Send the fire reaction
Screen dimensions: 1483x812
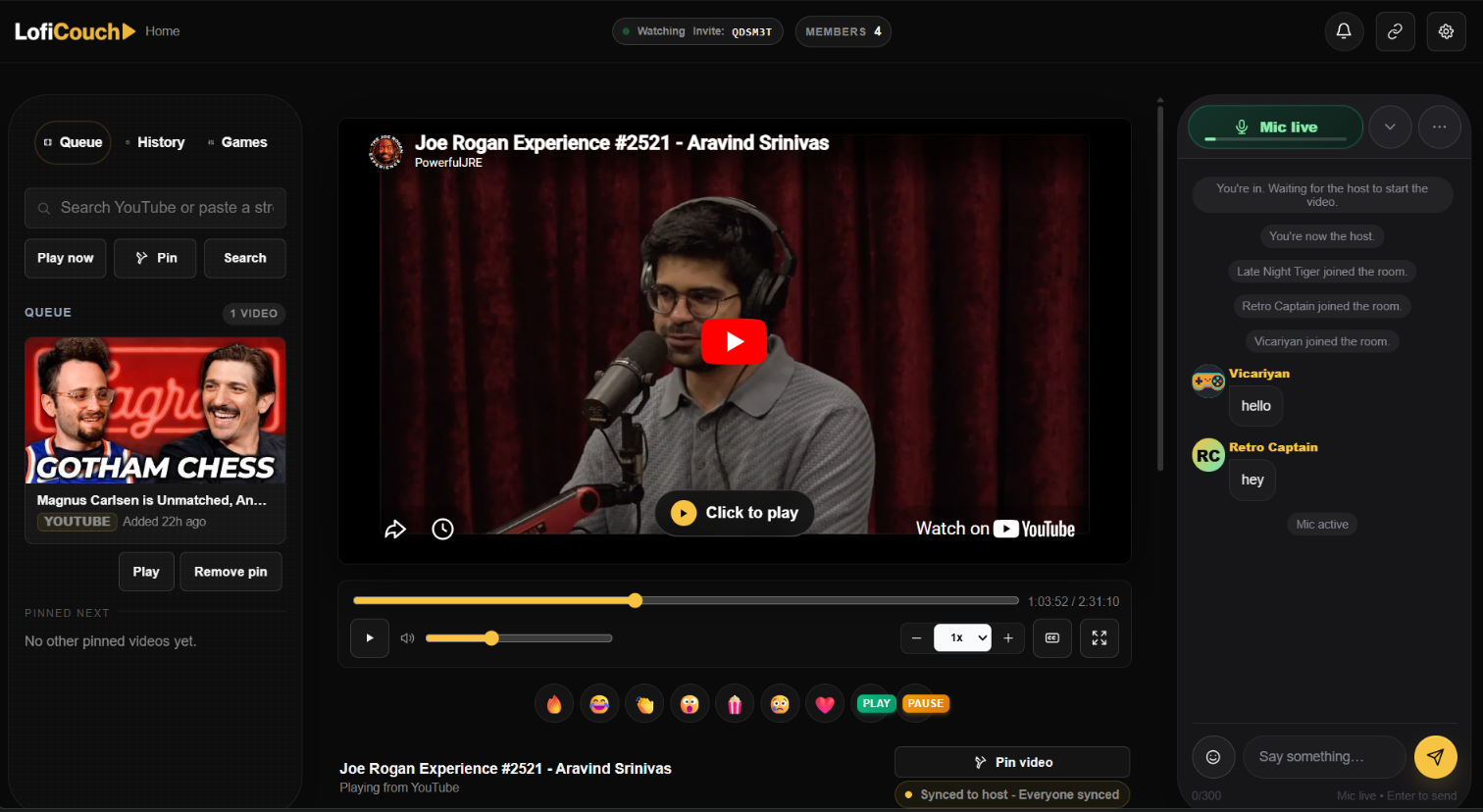tap(554, 704)
